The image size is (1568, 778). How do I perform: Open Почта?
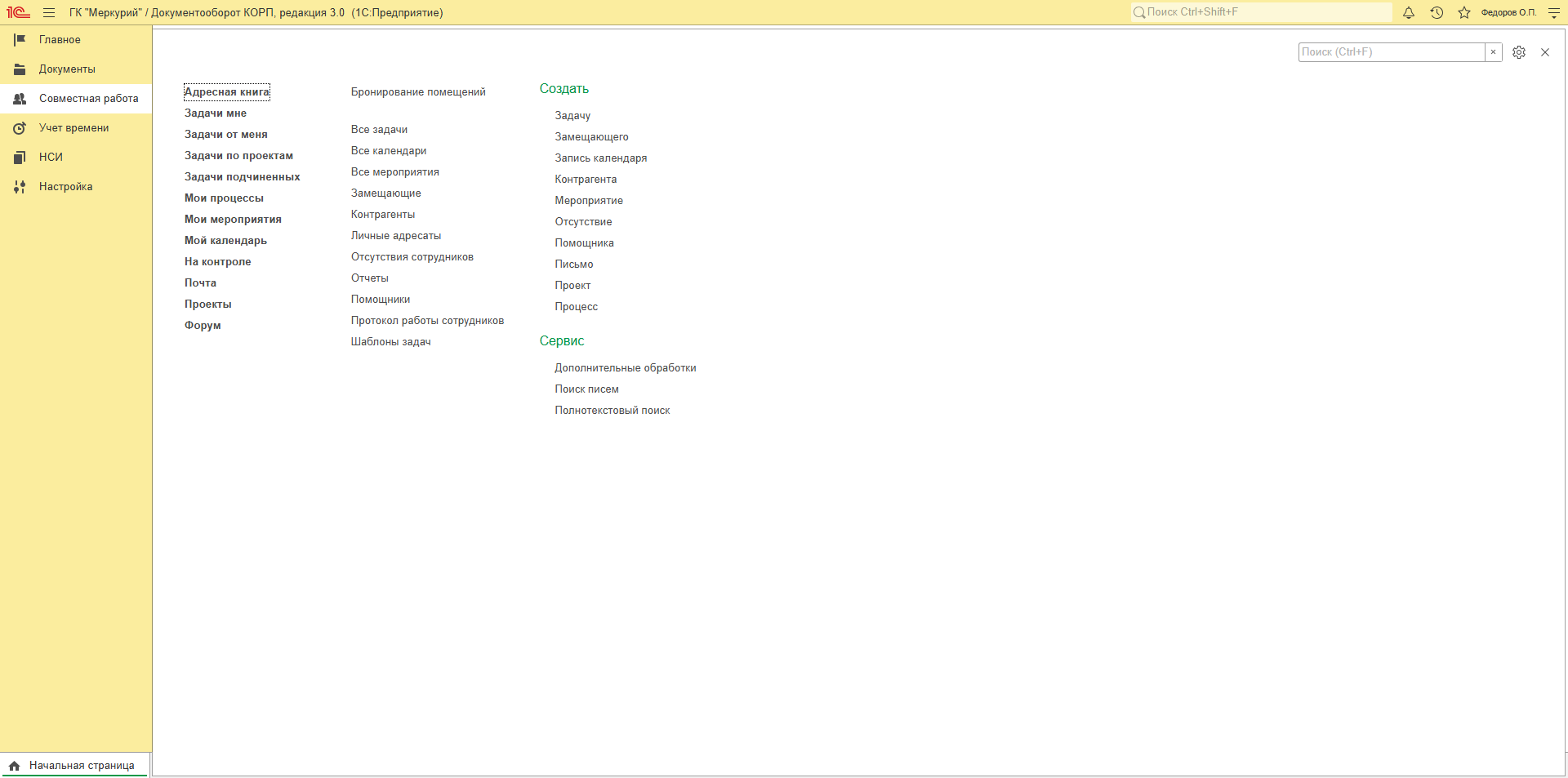pyautogui.click(x=200, y=282)
